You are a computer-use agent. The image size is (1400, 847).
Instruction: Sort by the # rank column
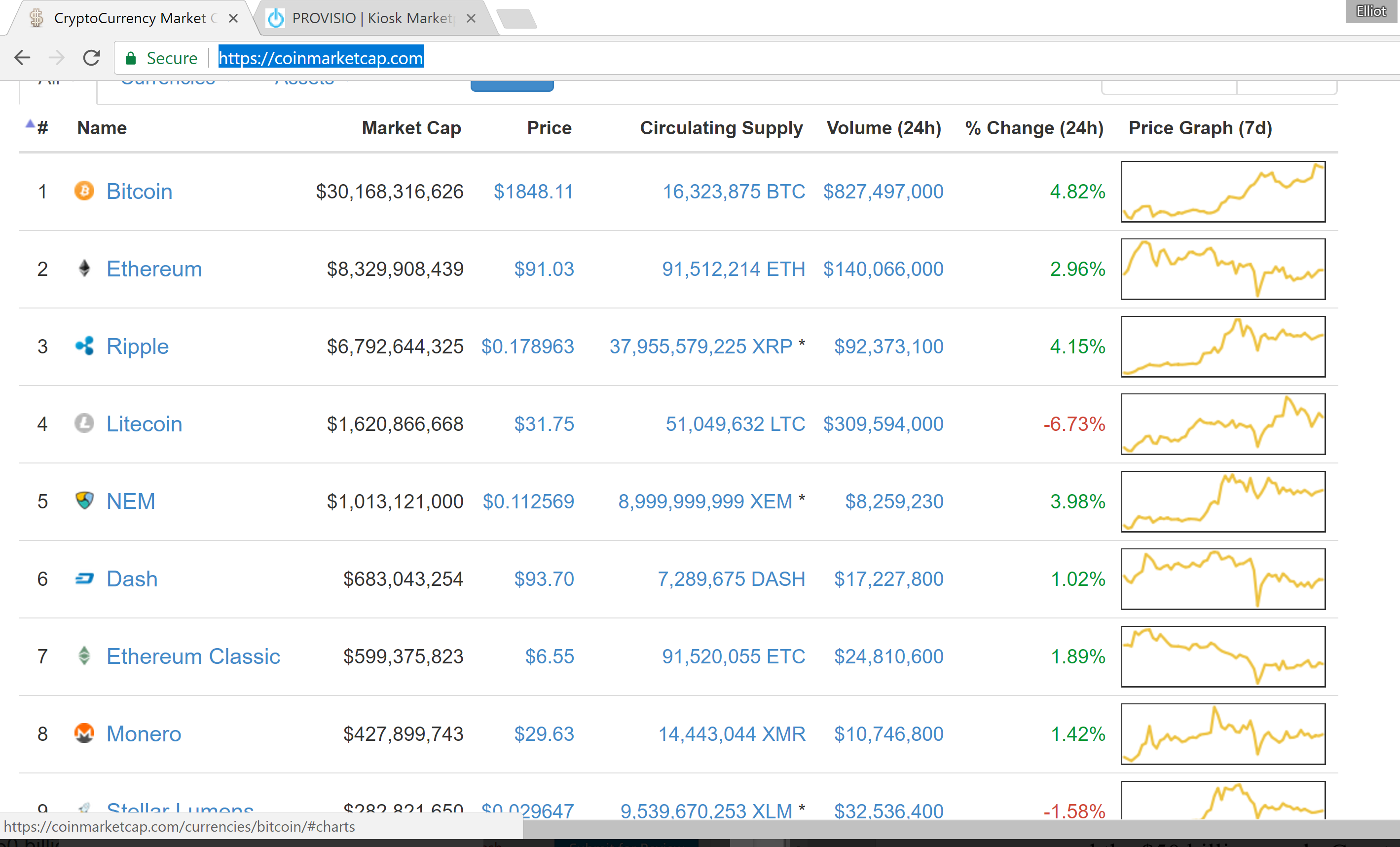(42, 128)
